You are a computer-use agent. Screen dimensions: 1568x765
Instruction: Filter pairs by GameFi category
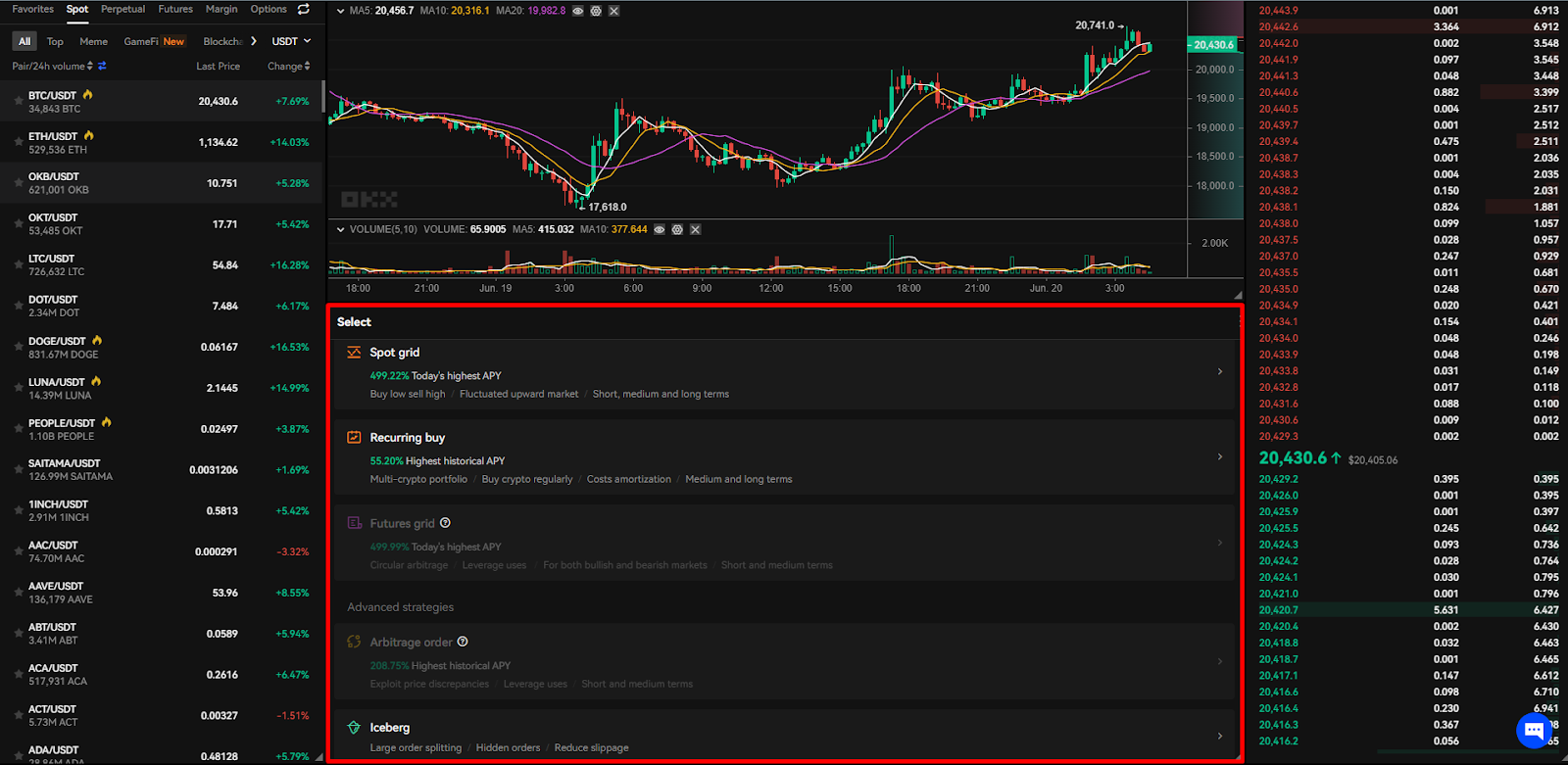[x=141, y=41]
